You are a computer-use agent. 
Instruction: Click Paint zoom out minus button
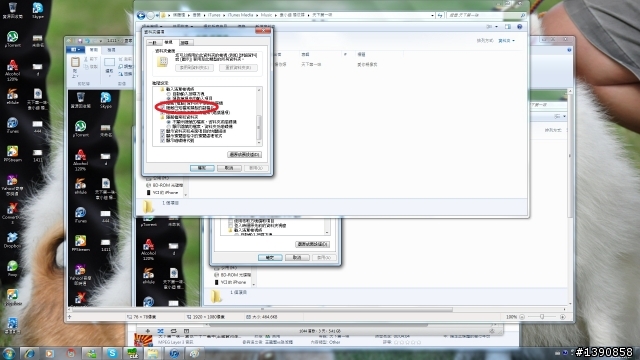[522, 317]
